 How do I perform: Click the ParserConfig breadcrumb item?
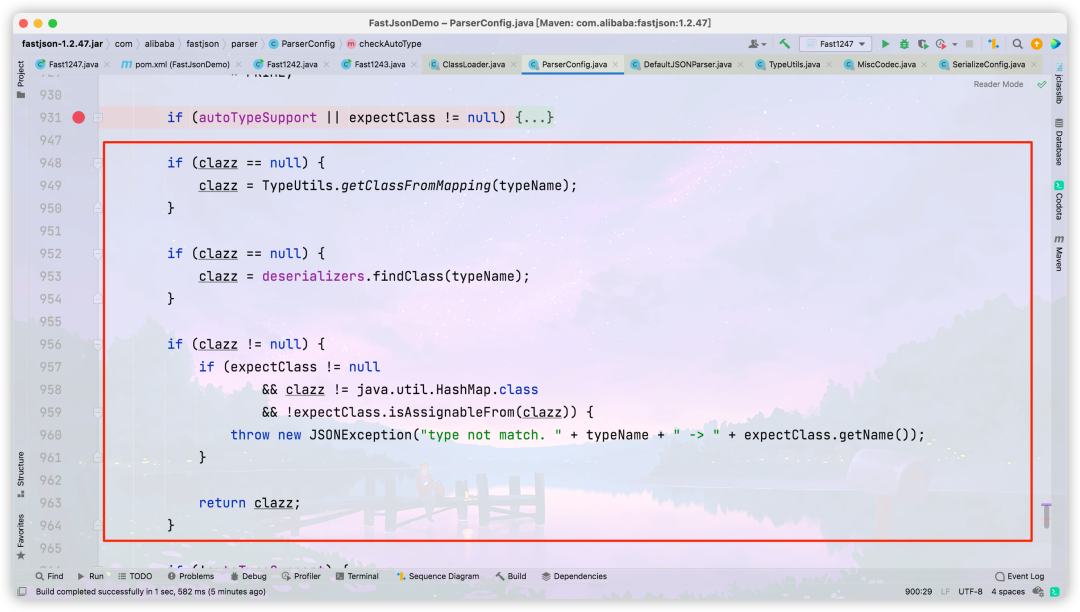(x=302, y=43)
